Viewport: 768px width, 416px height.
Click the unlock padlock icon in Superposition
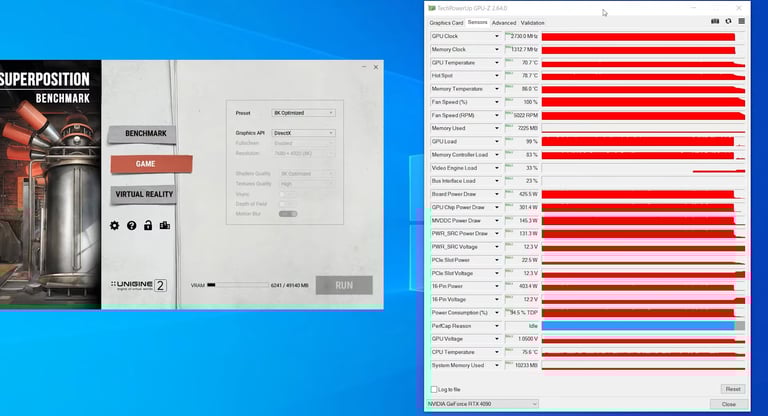pyautogui.click(x=147, y=225)
